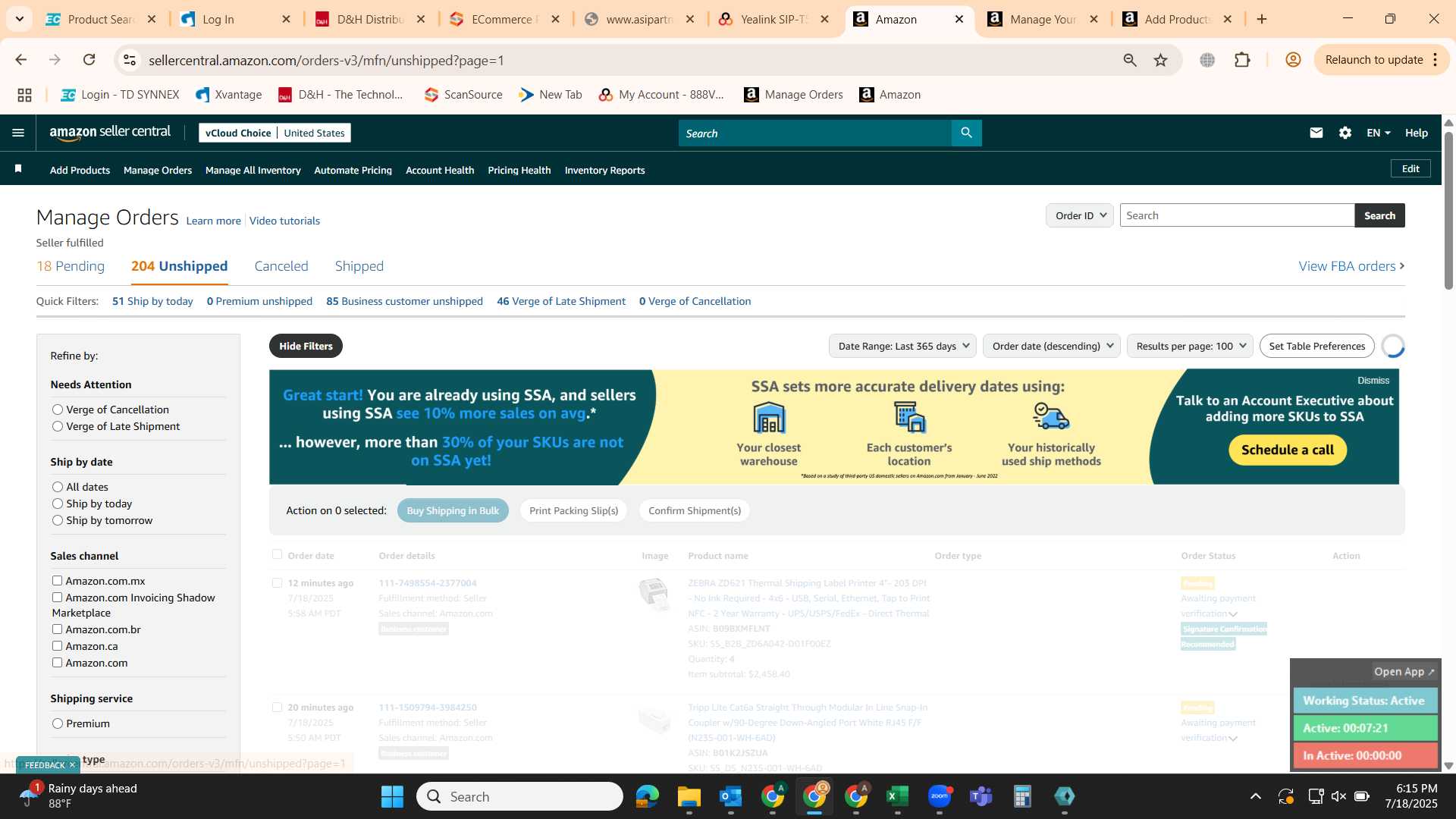Switch to Shipped orders tab

tap(359, 266)
